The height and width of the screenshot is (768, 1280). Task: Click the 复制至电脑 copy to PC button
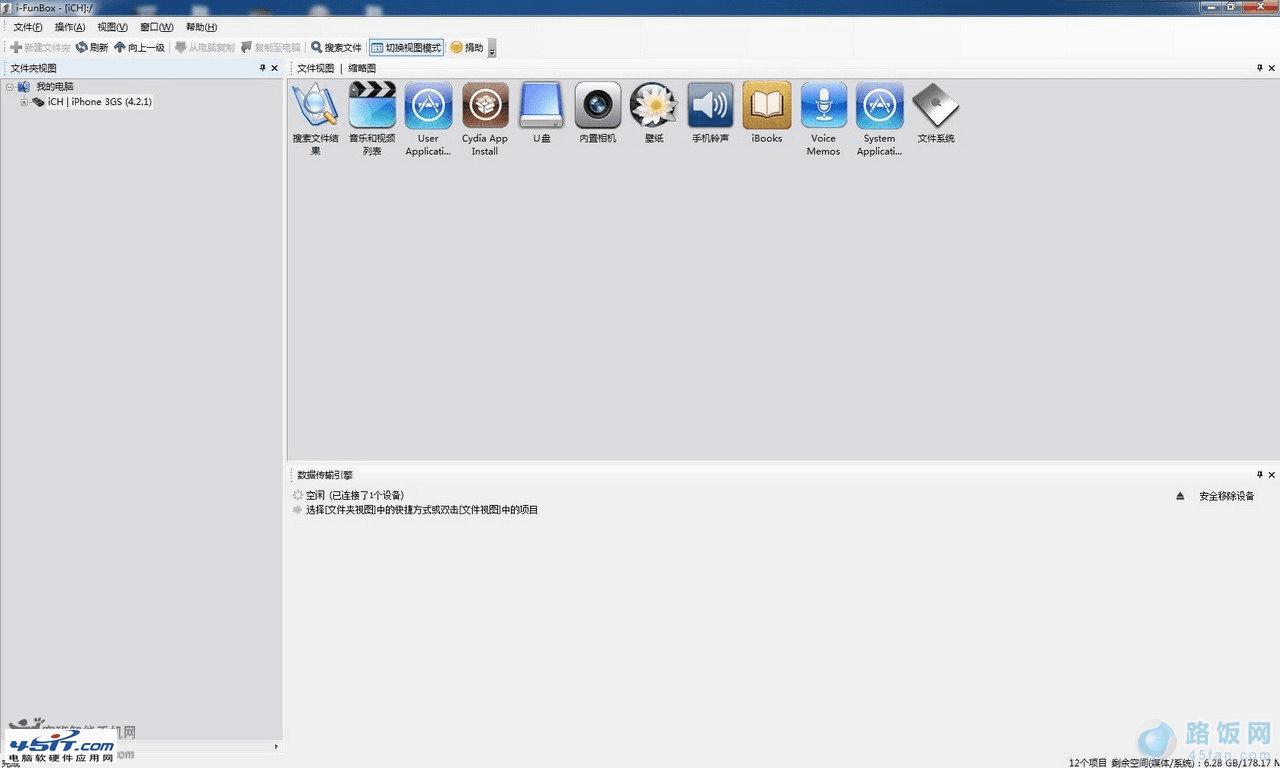pyautogui.click(x=271, y=47)
